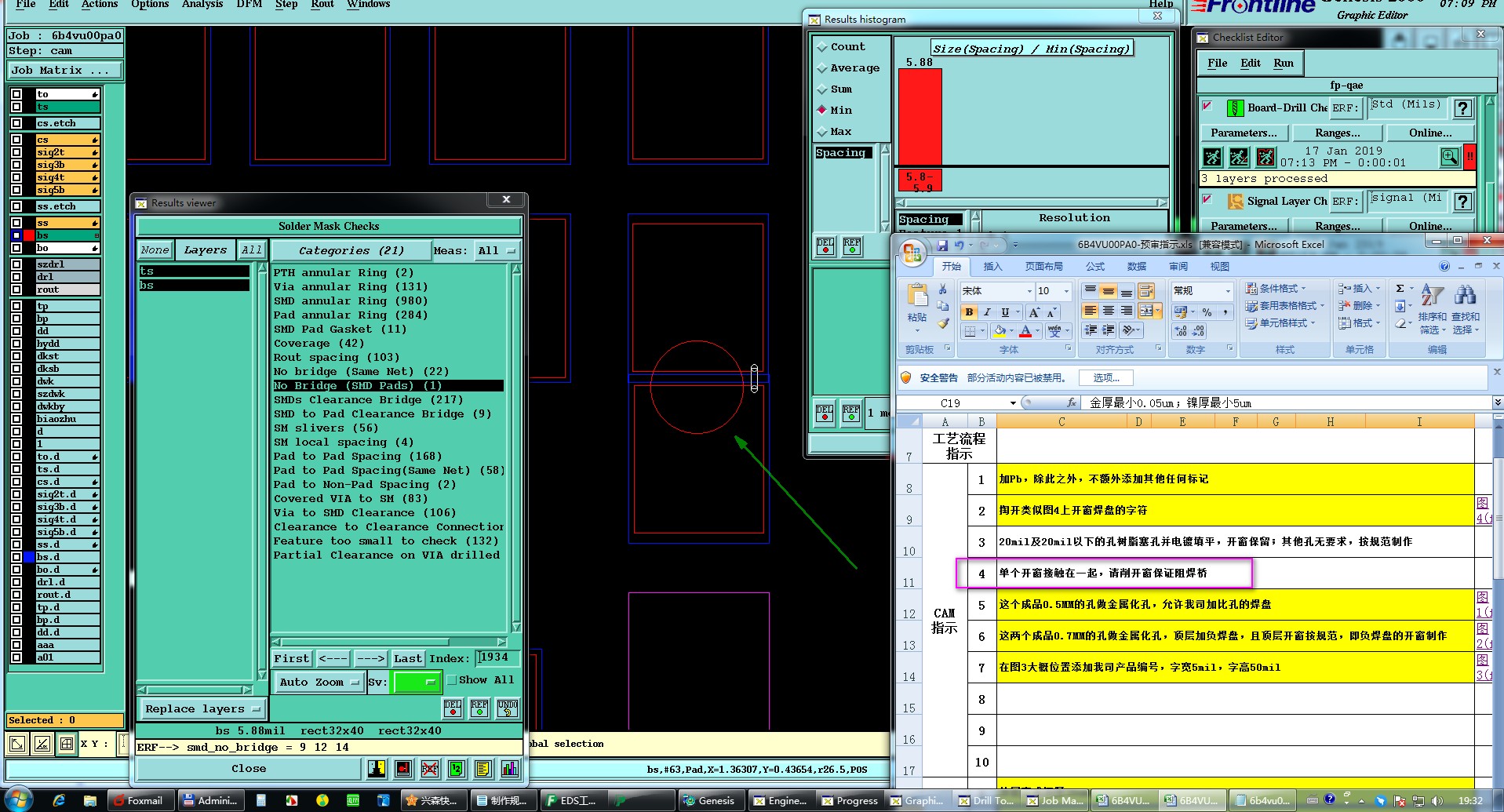Click the blue color swatch beside bs.d layer
This screenshot has height=812, width=1504.
(29, 557)
